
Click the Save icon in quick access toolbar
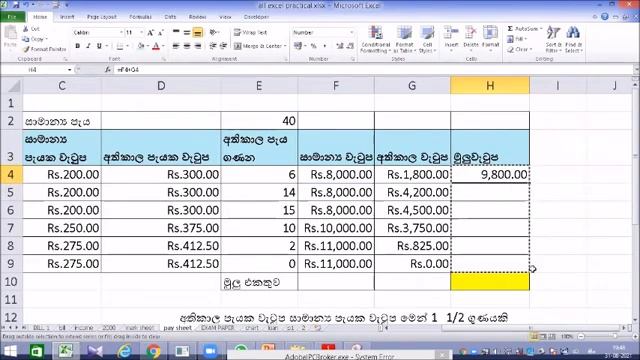(x=16, y=5)
